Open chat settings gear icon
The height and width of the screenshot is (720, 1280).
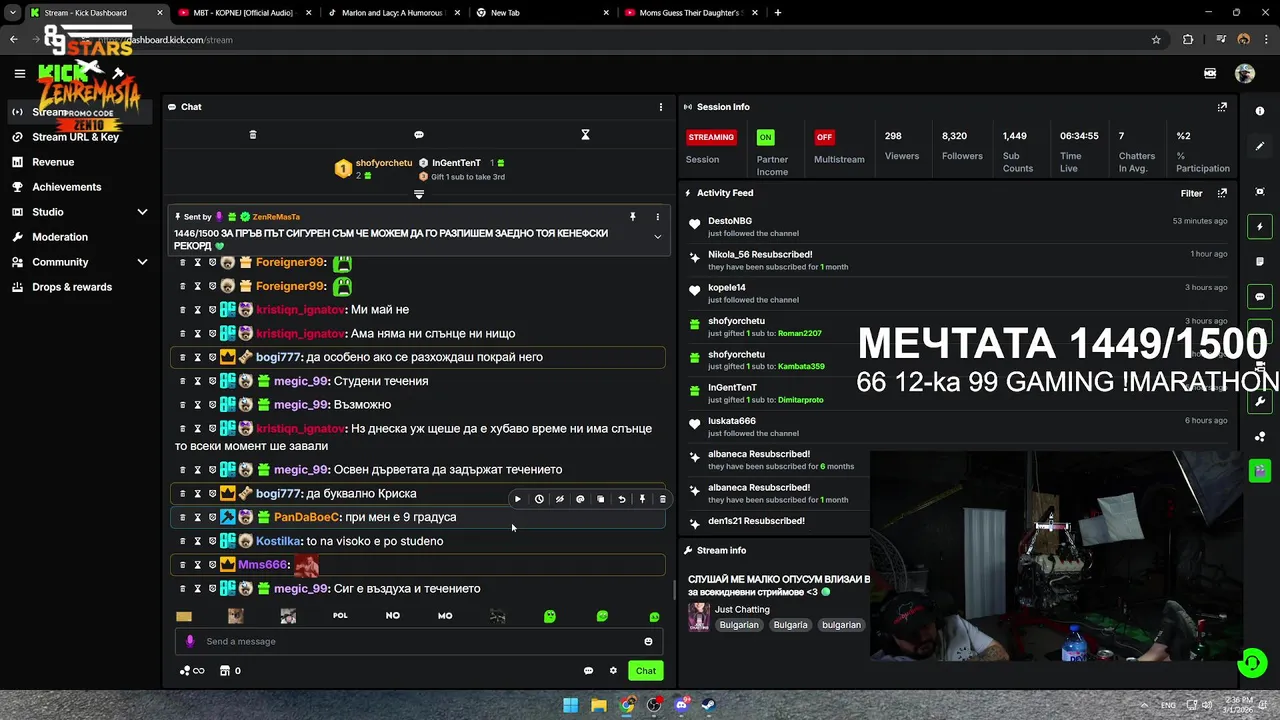point(613,671)
